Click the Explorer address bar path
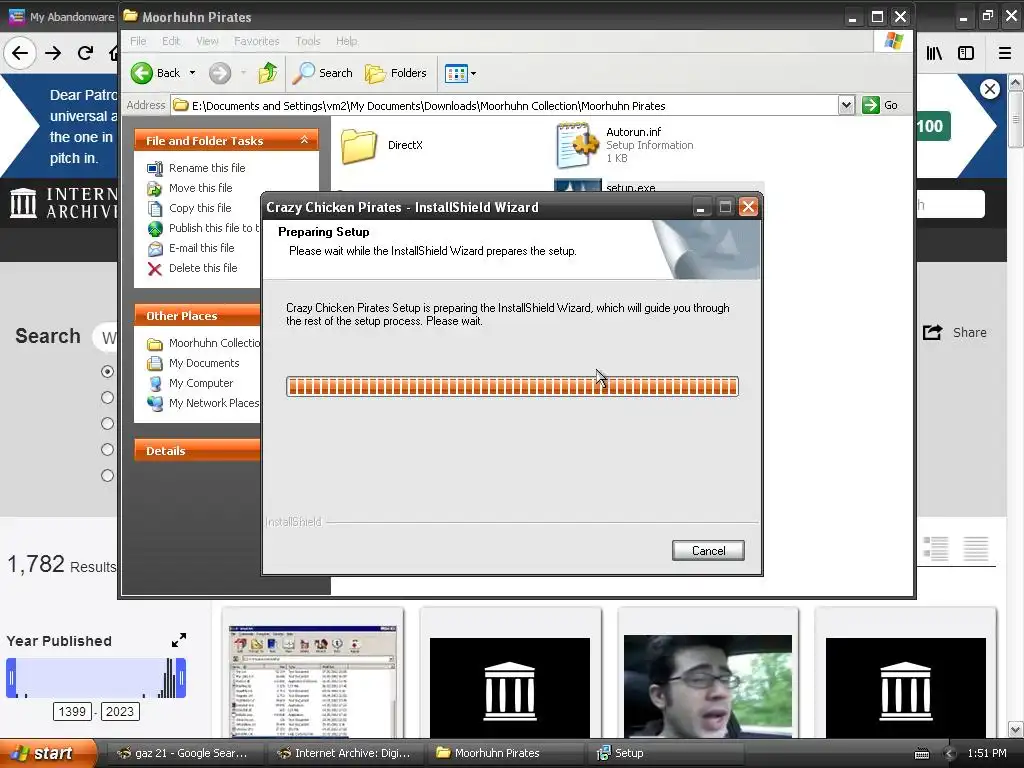This screenshot has height=768, width=1024. click(504, 105)
